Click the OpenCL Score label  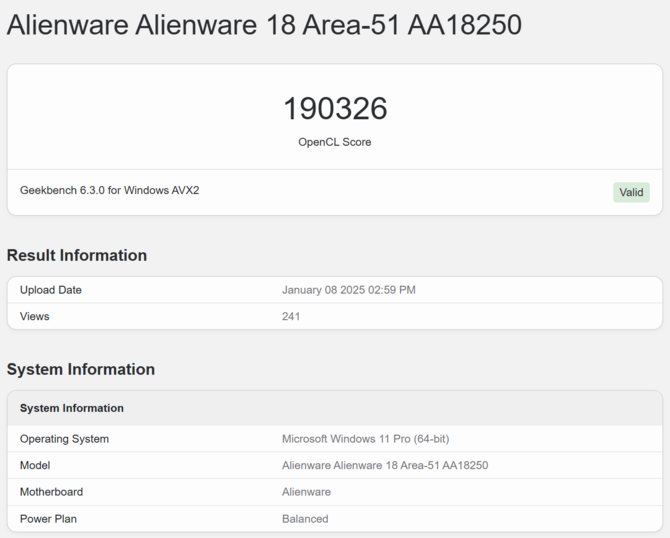pyautogui.click(x=335, y=142)
